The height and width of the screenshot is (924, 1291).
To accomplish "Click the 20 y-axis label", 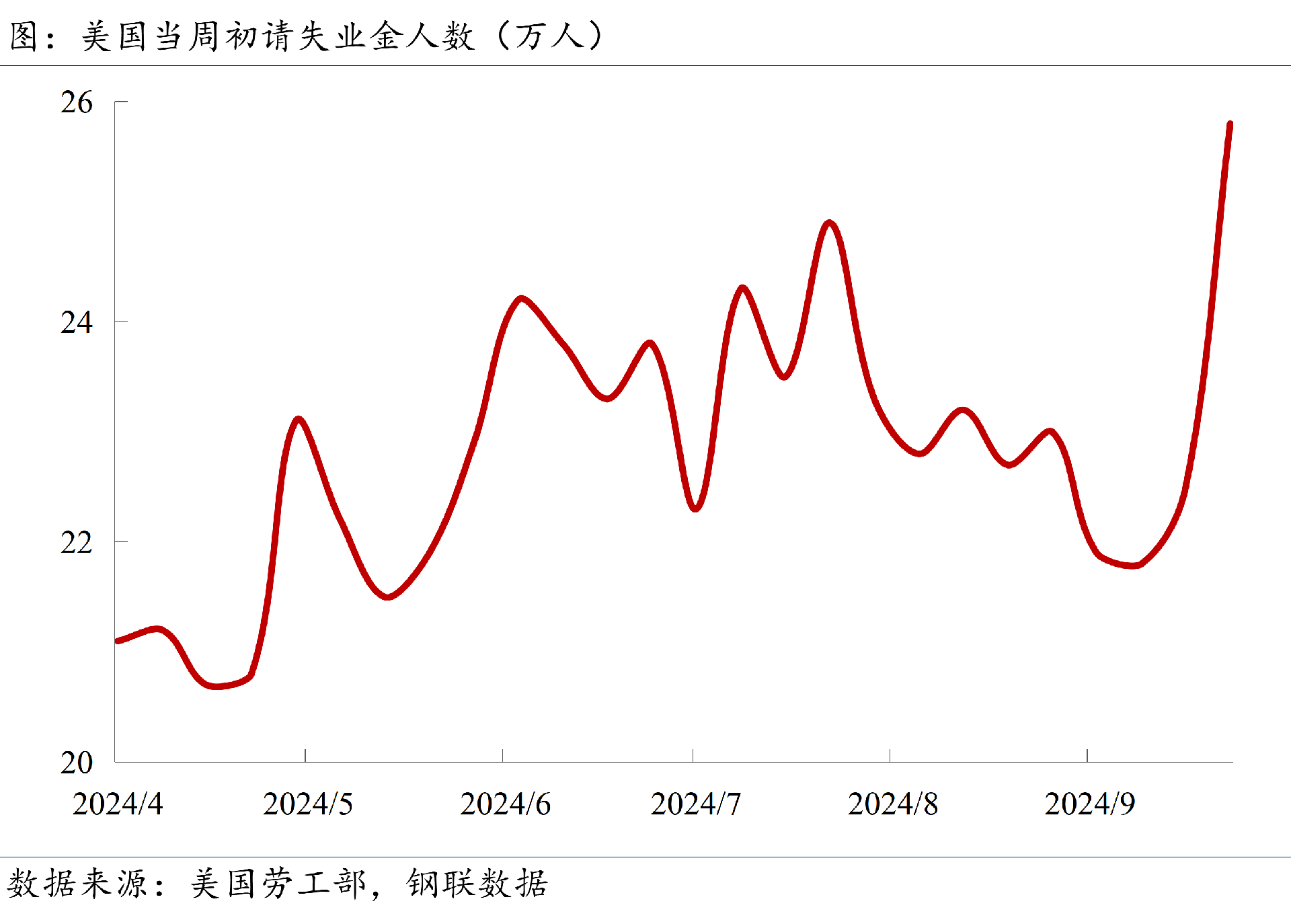I will (76, 763).
